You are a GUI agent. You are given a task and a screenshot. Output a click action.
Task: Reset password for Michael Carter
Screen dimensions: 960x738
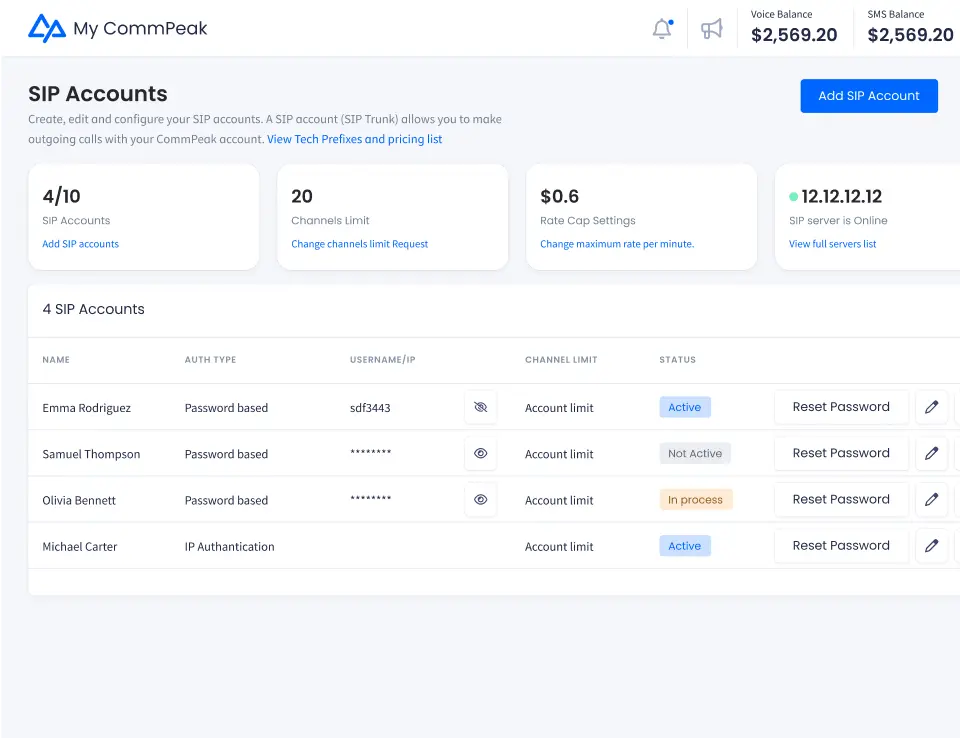tap(841, 546)
